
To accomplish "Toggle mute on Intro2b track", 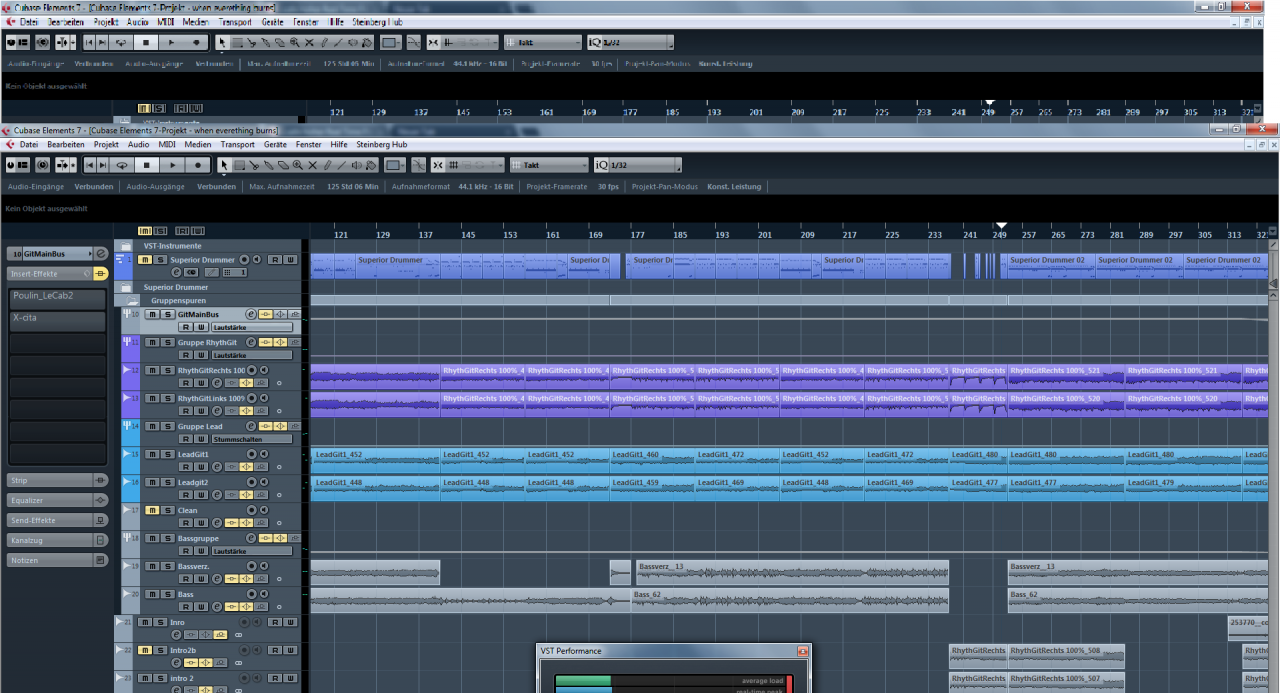I will click(x=145, y=650).
